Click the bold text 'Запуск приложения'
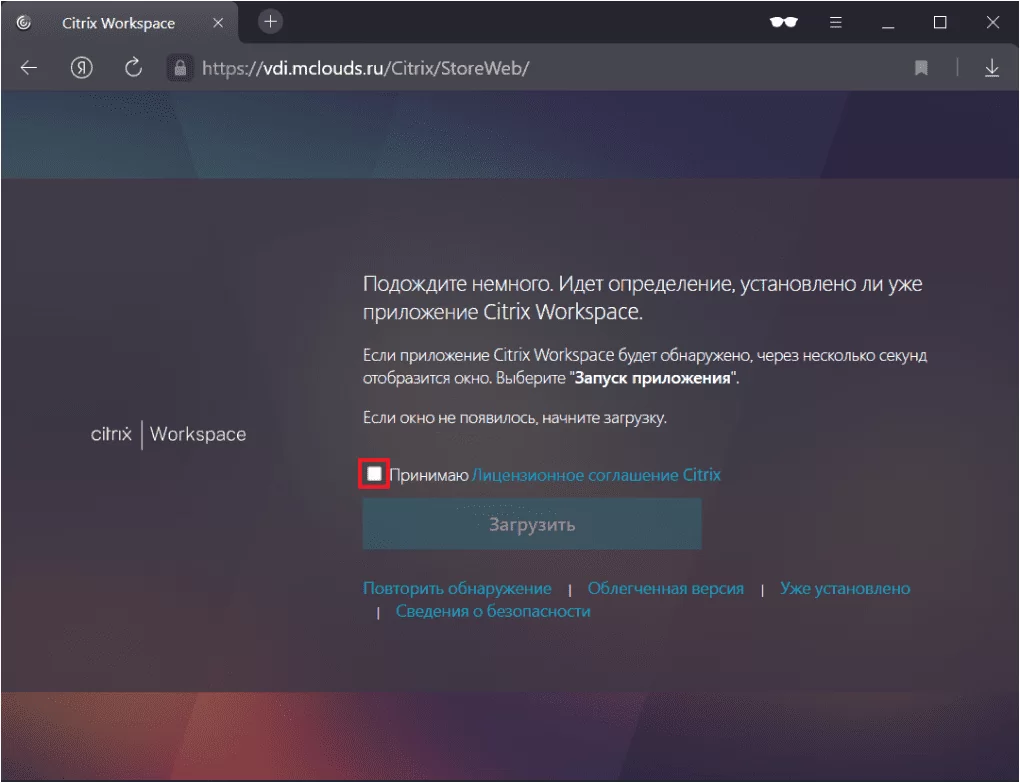Viewport: 1020px width, 782px height. pos(652,378)
